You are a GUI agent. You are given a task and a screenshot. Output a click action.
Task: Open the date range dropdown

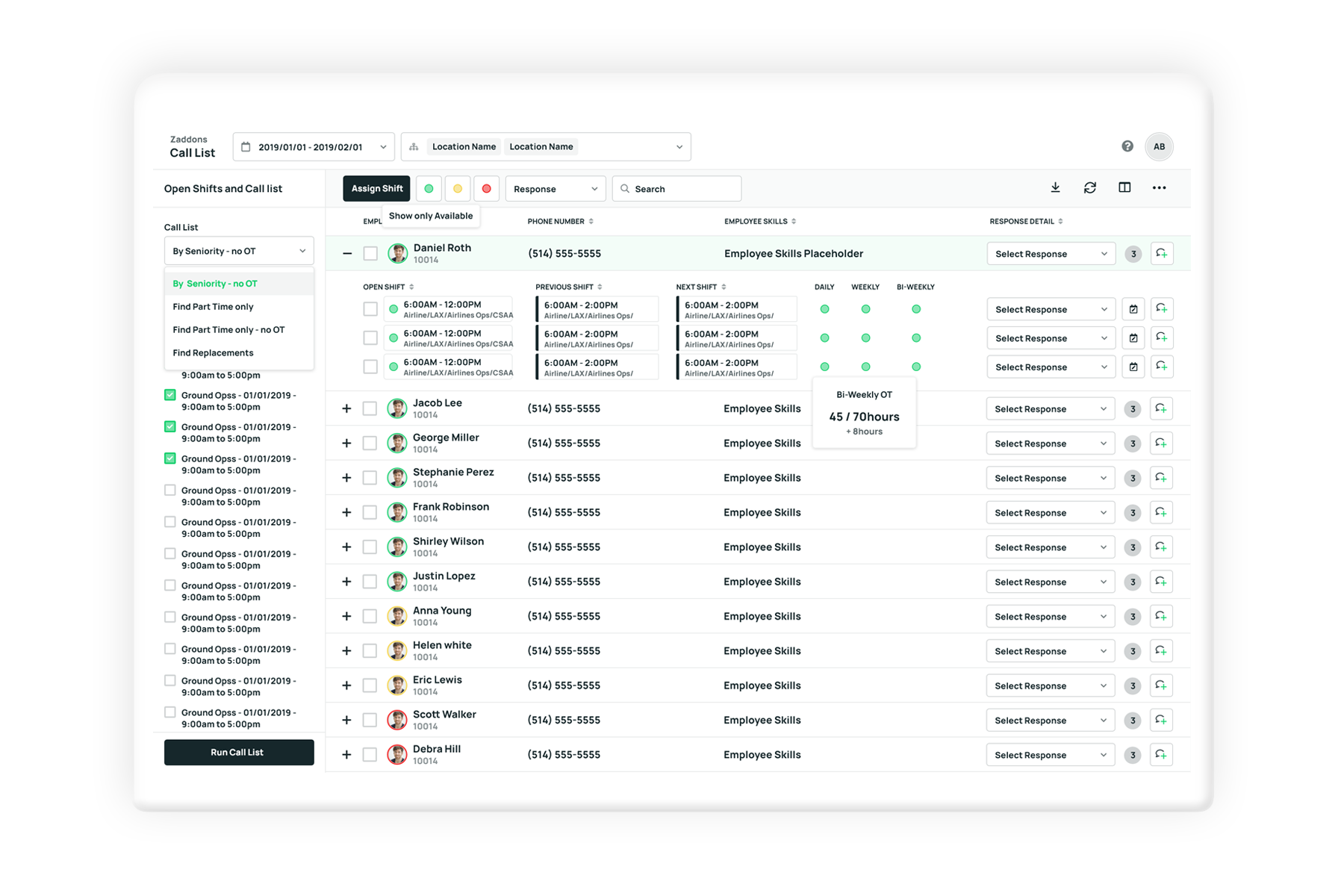[314, 147]
